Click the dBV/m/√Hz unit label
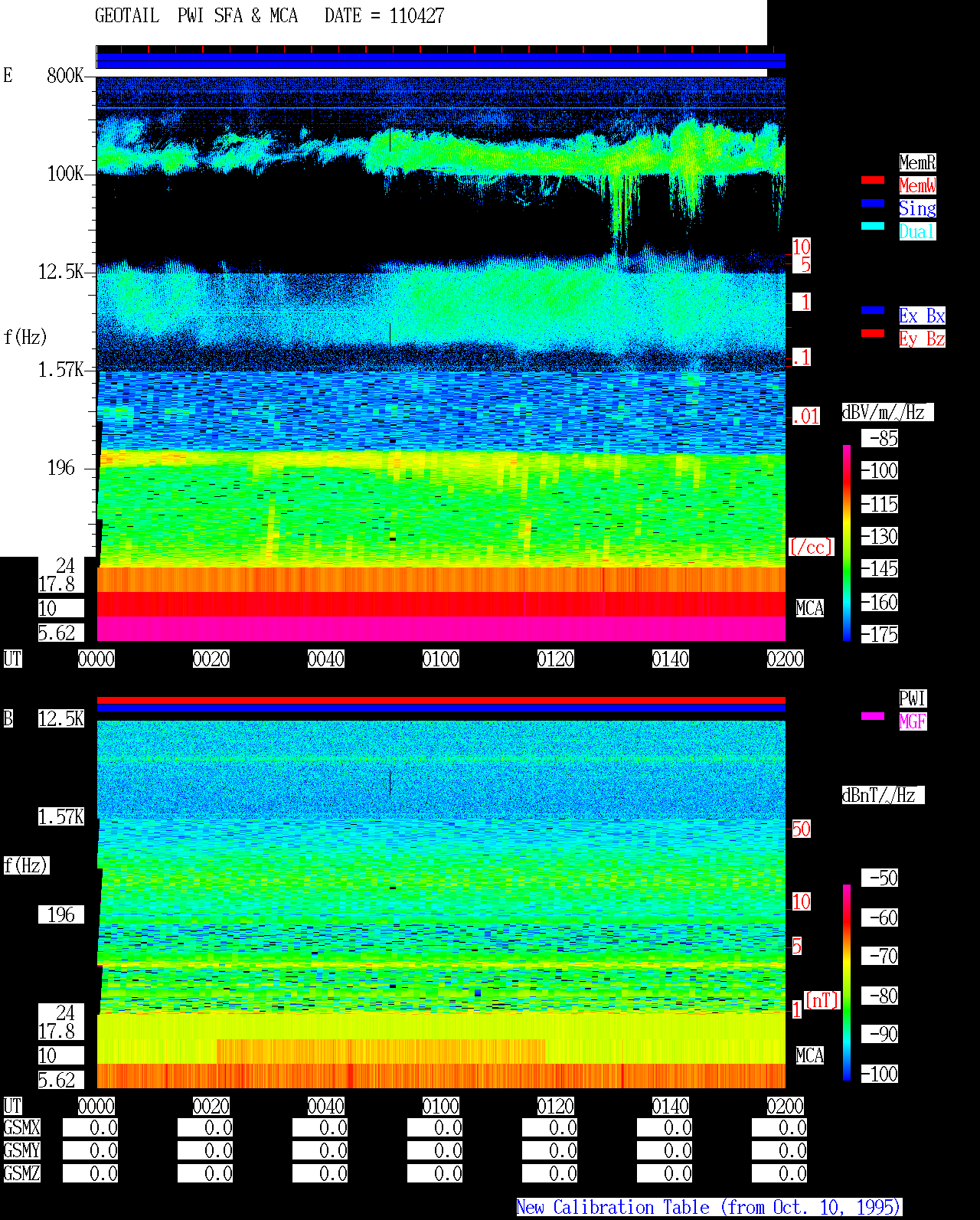980x1220 pixels. pyautogui.click(x=887, y=412)
